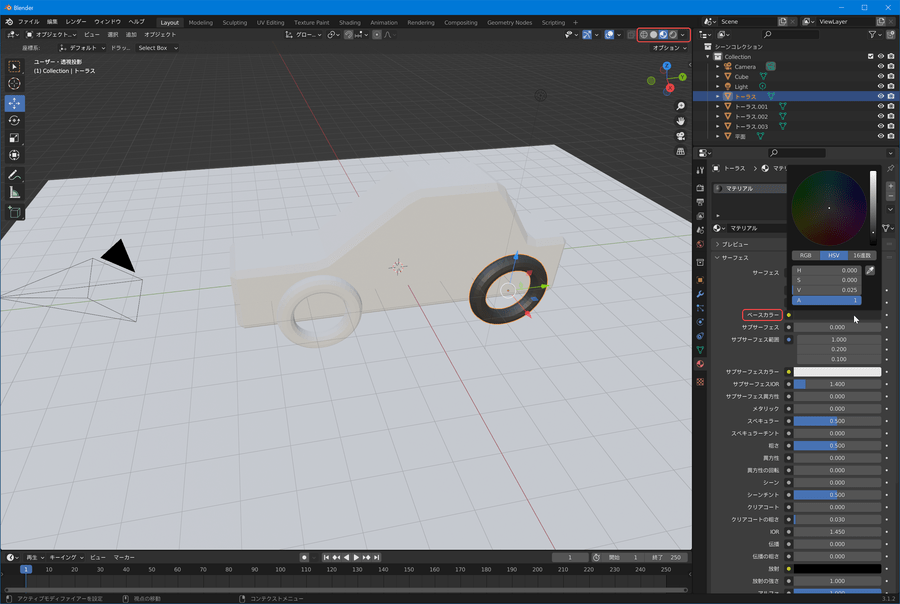This screenshot has width=900, height=604.
Task: Select RGB mode in the color picker
Action: (806, 255)
